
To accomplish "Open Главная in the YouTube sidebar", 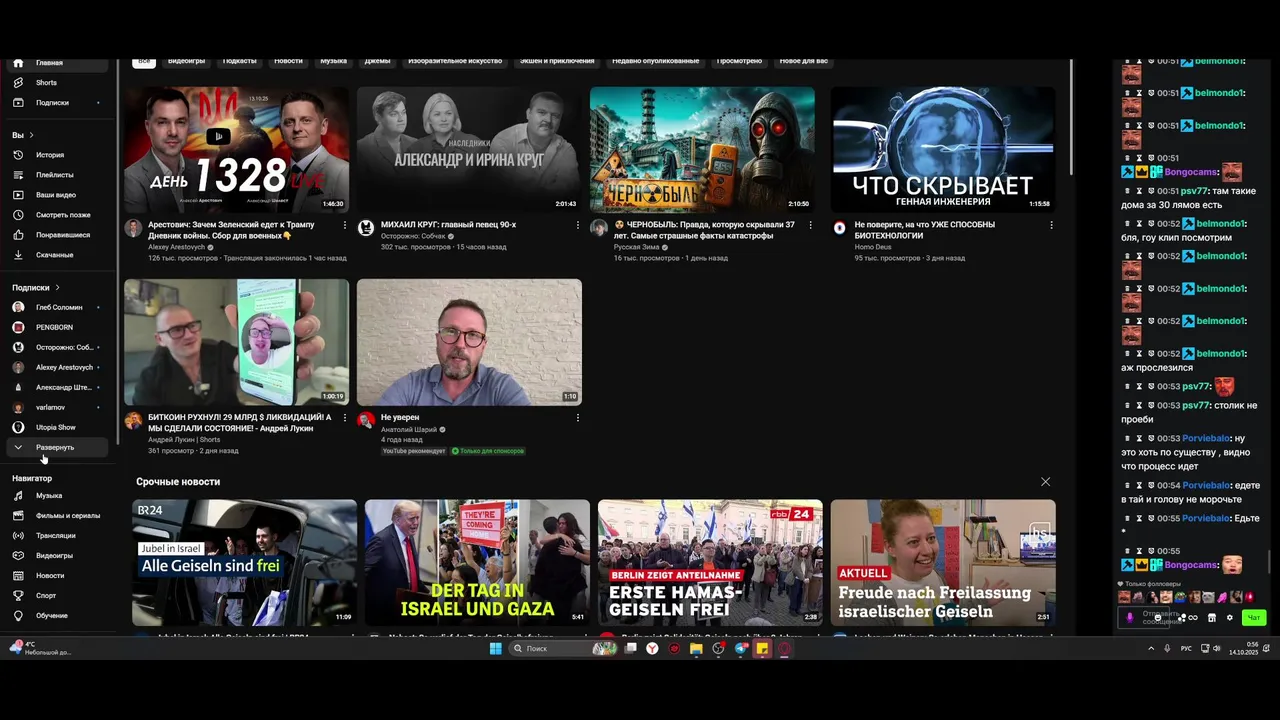I will (x=57, y=63).
